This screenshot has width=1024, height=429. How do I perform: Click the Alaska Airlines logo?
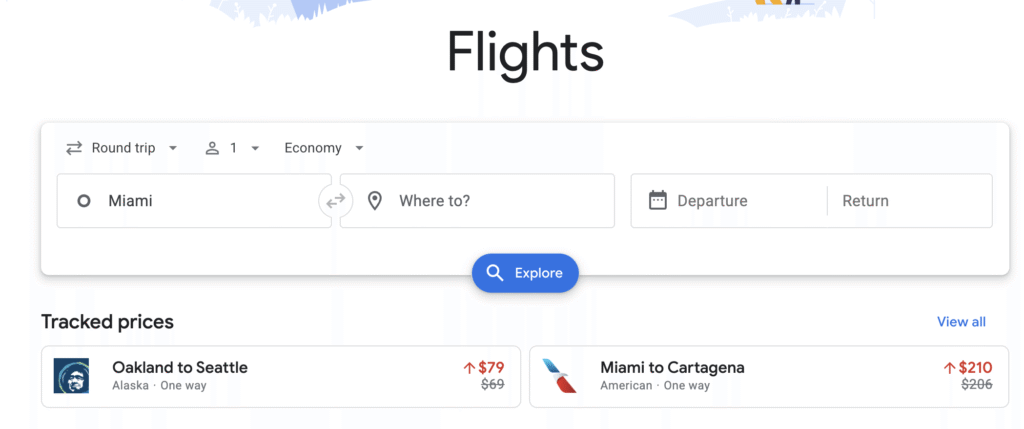(x=71, y=376)
